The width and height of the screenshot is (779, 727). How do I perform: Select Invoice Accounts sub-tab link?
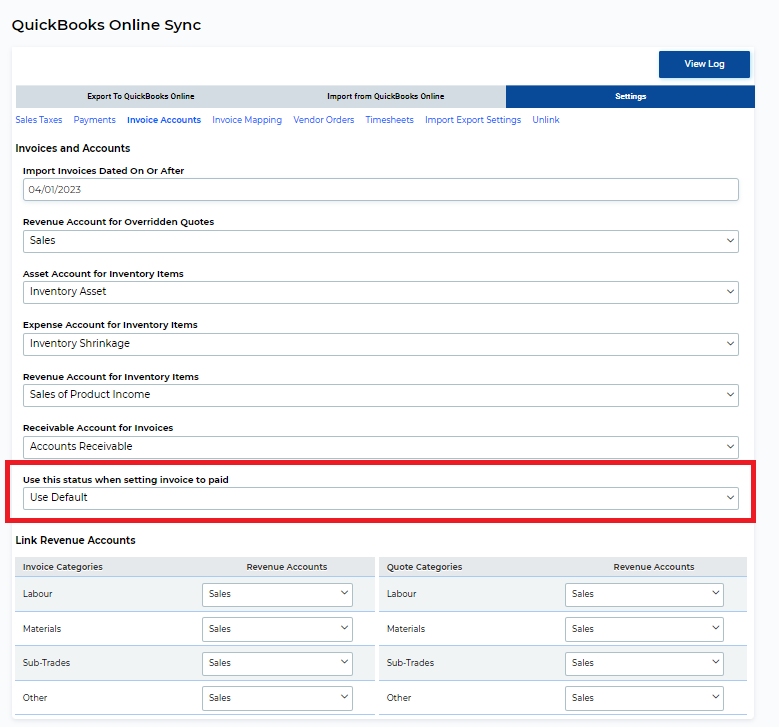pos(164,120)
